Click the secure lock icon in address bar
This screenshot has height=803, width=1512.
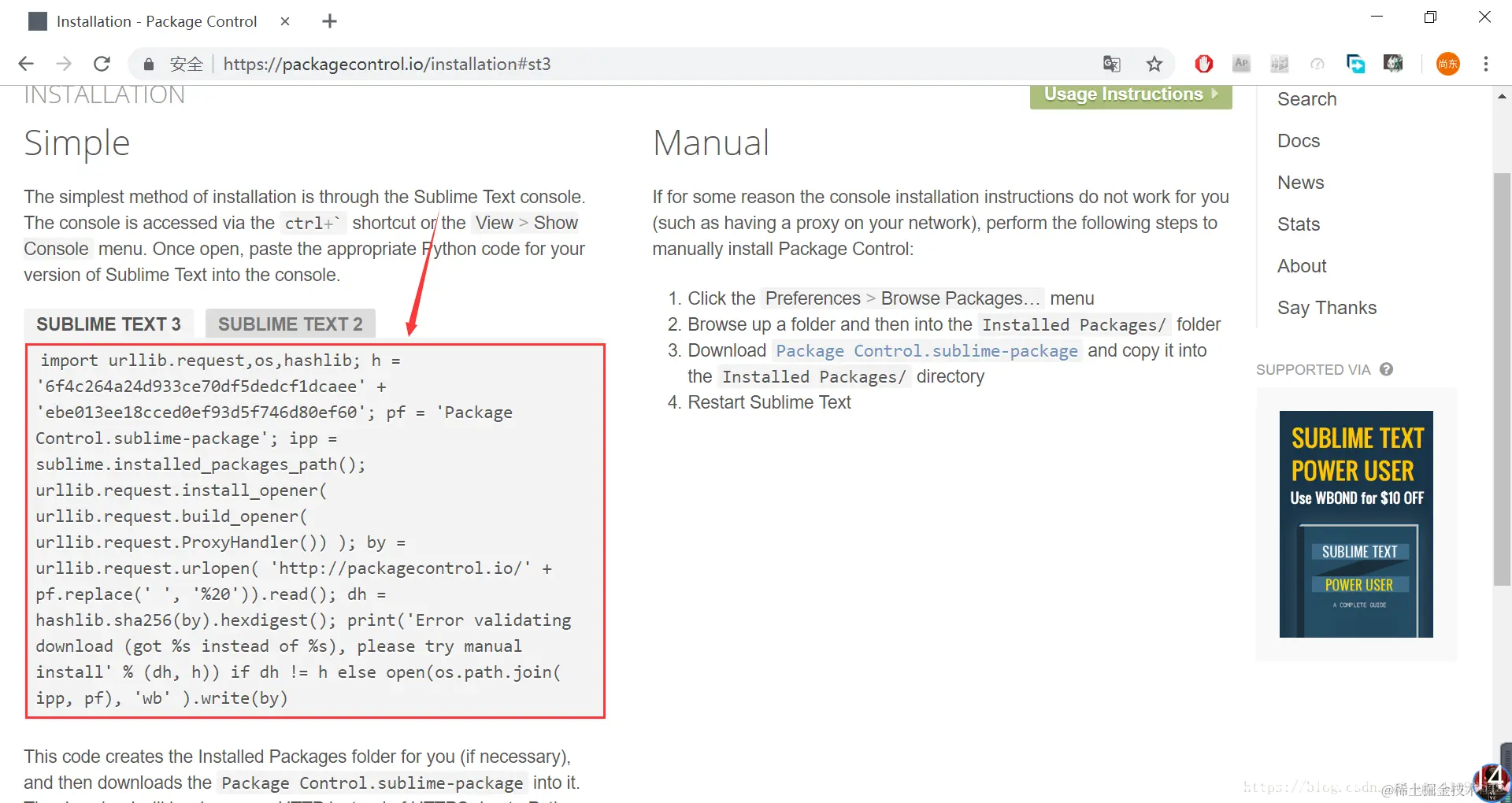148,64
